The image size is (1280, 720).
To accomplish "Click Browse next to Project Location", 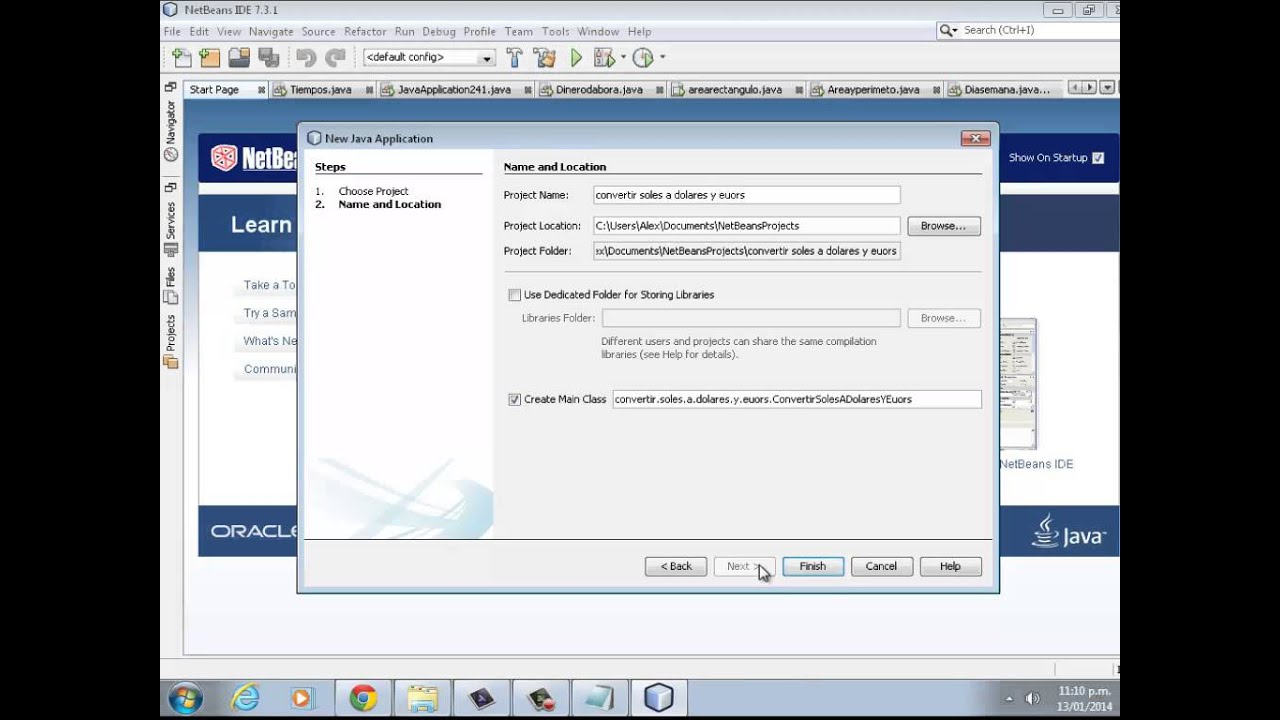I will [x=944, y=226].
